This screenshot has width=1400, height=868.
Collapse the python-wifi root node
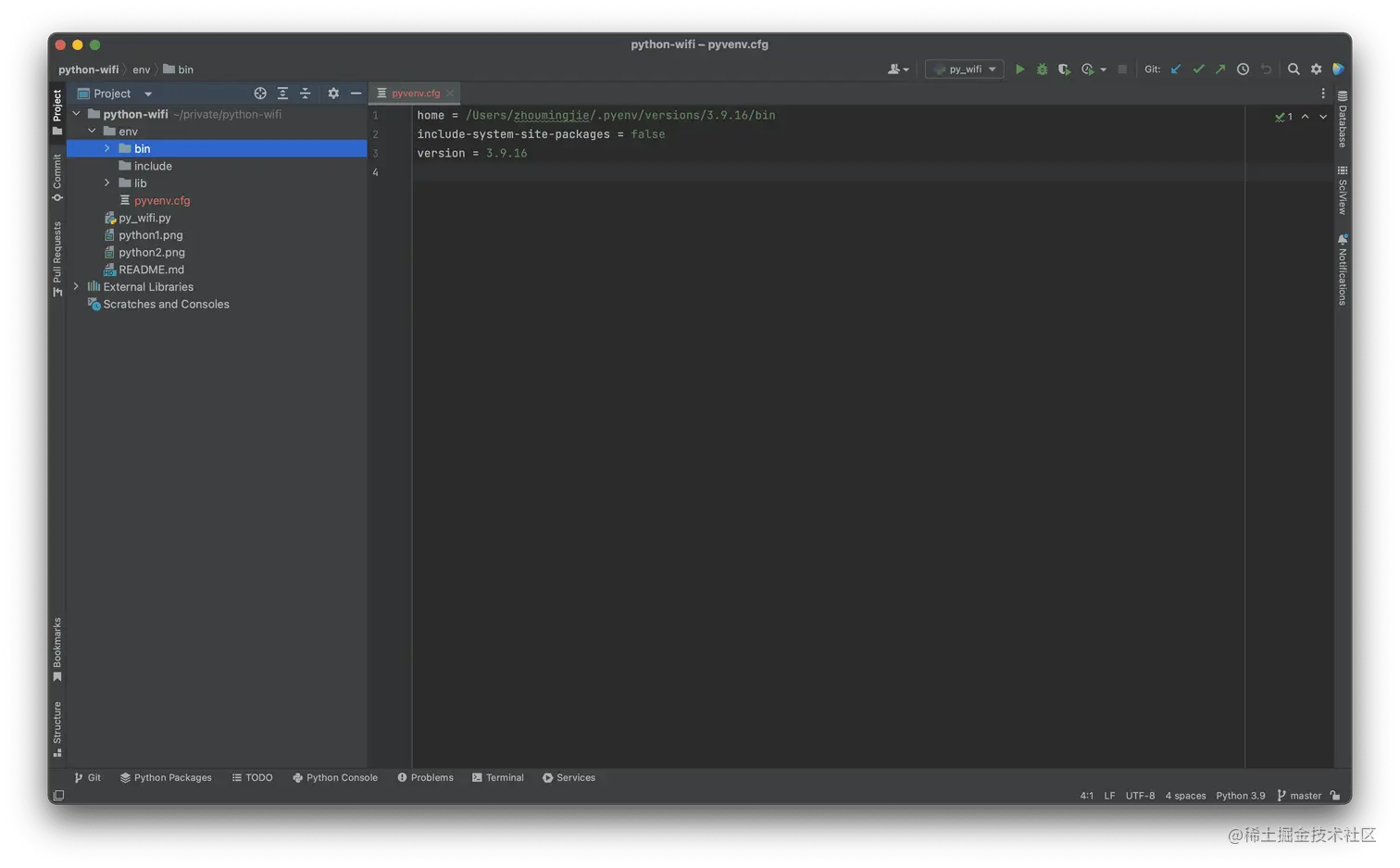click(77, 114)
